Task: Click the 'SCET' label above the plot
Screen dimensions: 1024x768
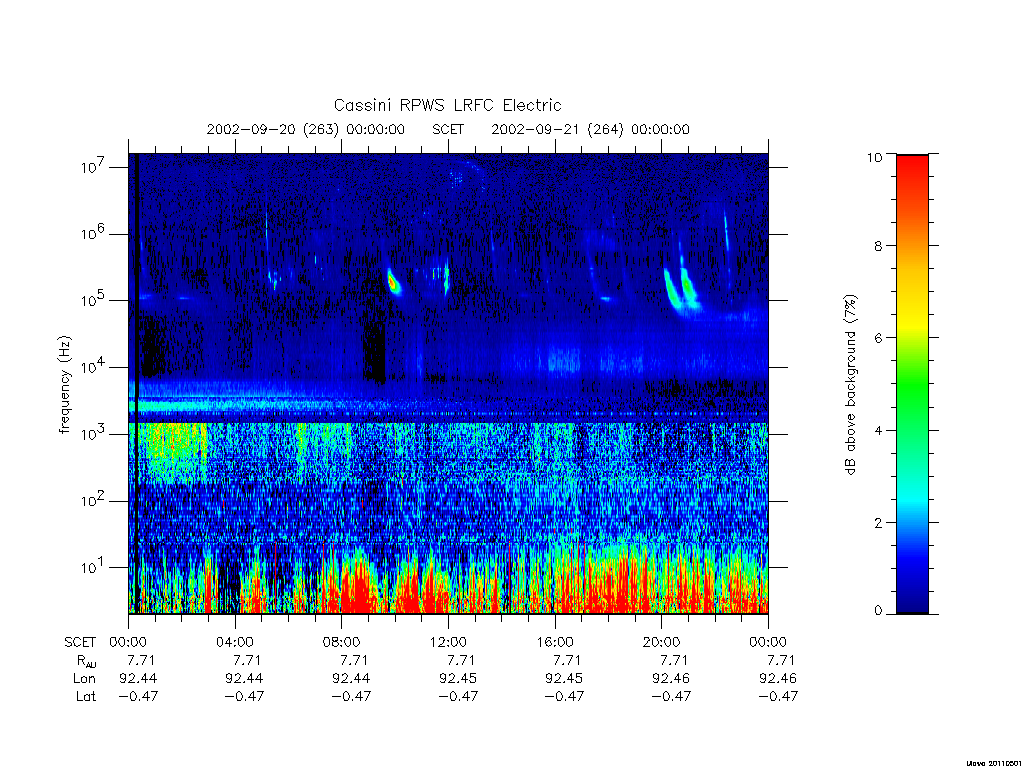Action: [448, 129]
